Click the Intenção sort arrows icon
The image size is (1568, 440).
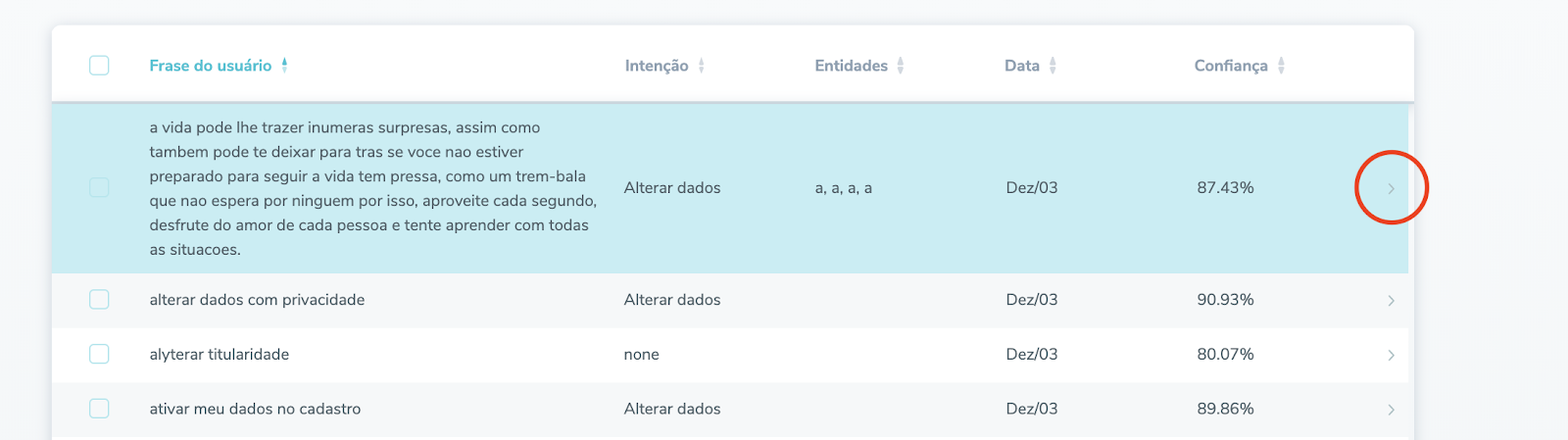pos(702,66)
